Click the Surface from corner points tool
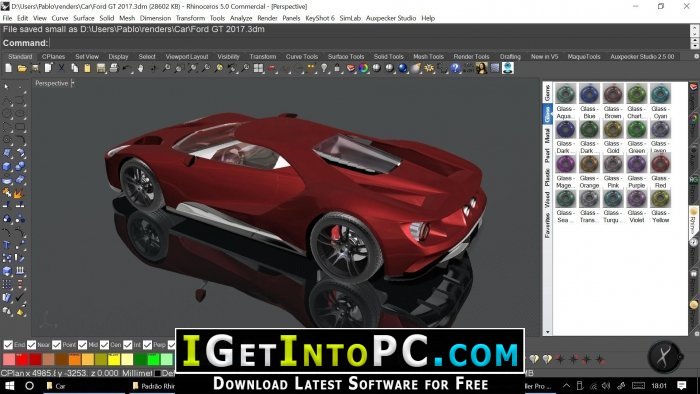Image resolution: width=700 pixels, height=394 pixels. point(7,153)
